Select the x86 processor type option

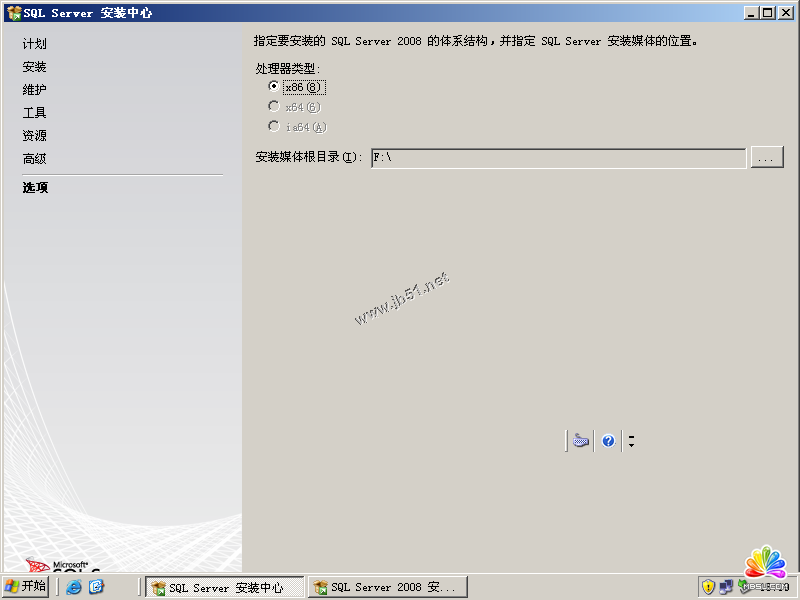(274, 87)
